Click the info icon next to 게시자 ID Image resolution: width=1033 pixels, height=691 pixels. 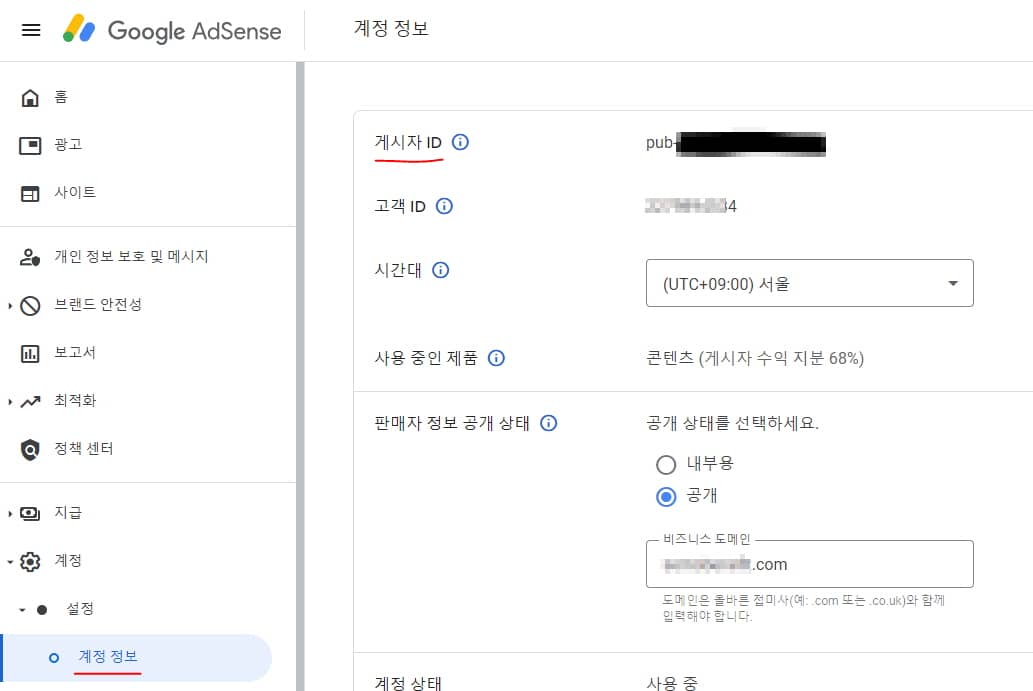[x=460, y=142]
